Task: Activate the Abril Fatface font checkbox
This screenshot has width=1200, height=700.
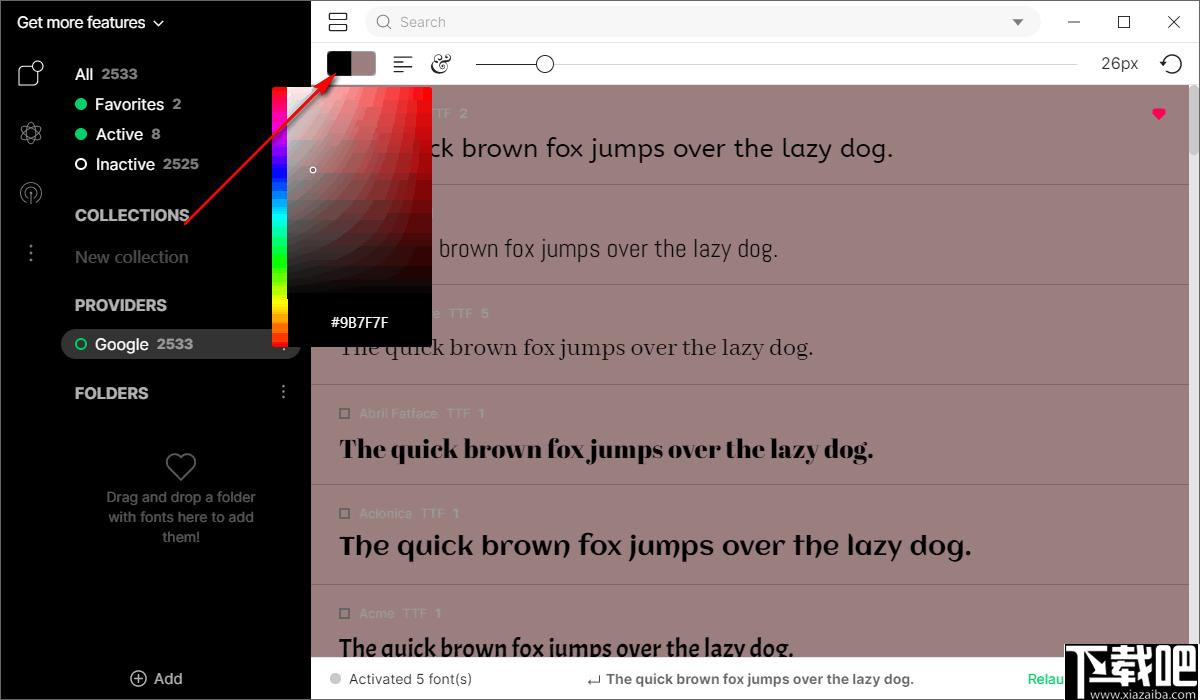Action: pos(345,413)
